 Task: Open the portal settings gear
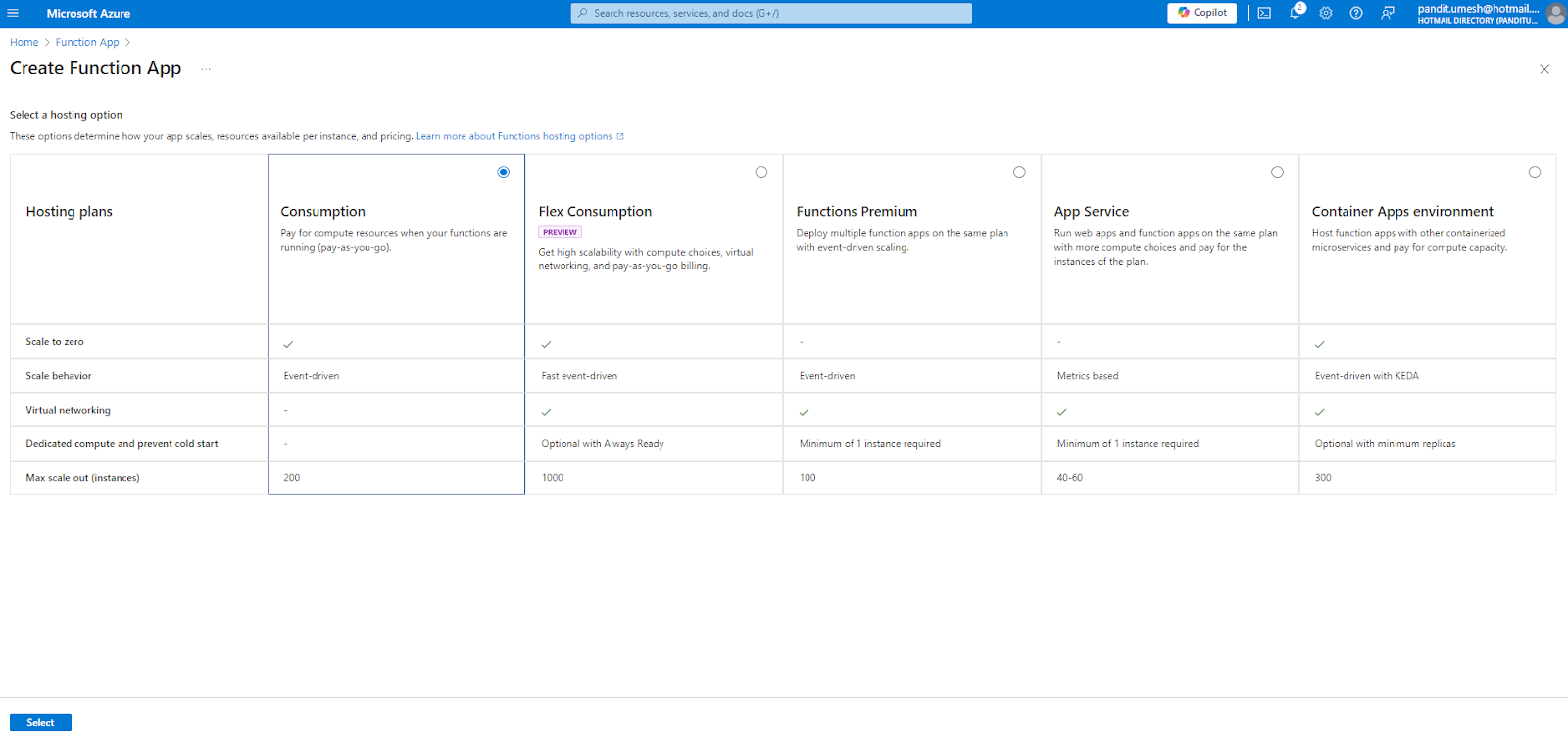[x=1326, y=13]
